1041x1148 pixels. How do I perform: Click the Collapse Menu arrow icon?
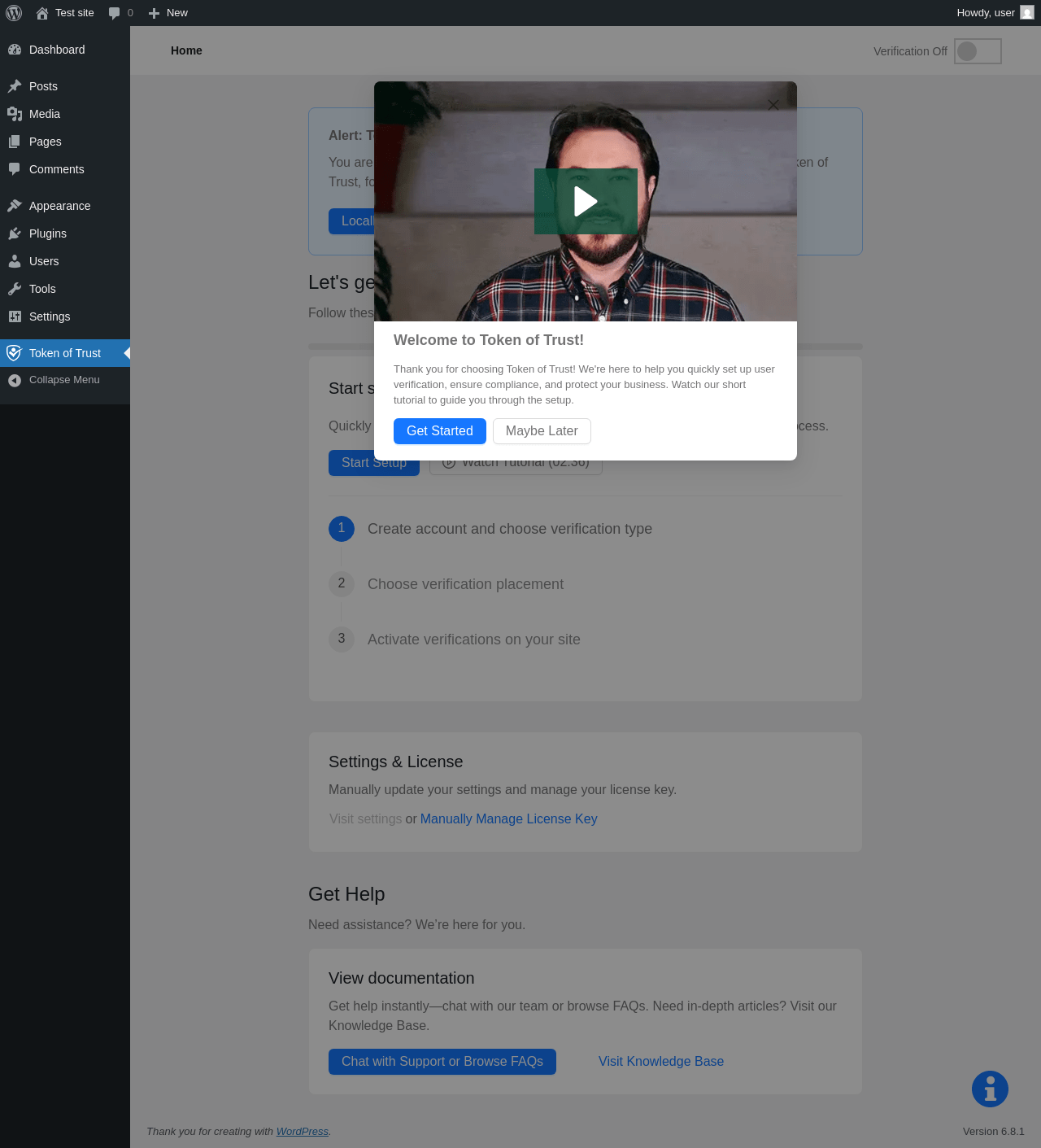(15, 380)
